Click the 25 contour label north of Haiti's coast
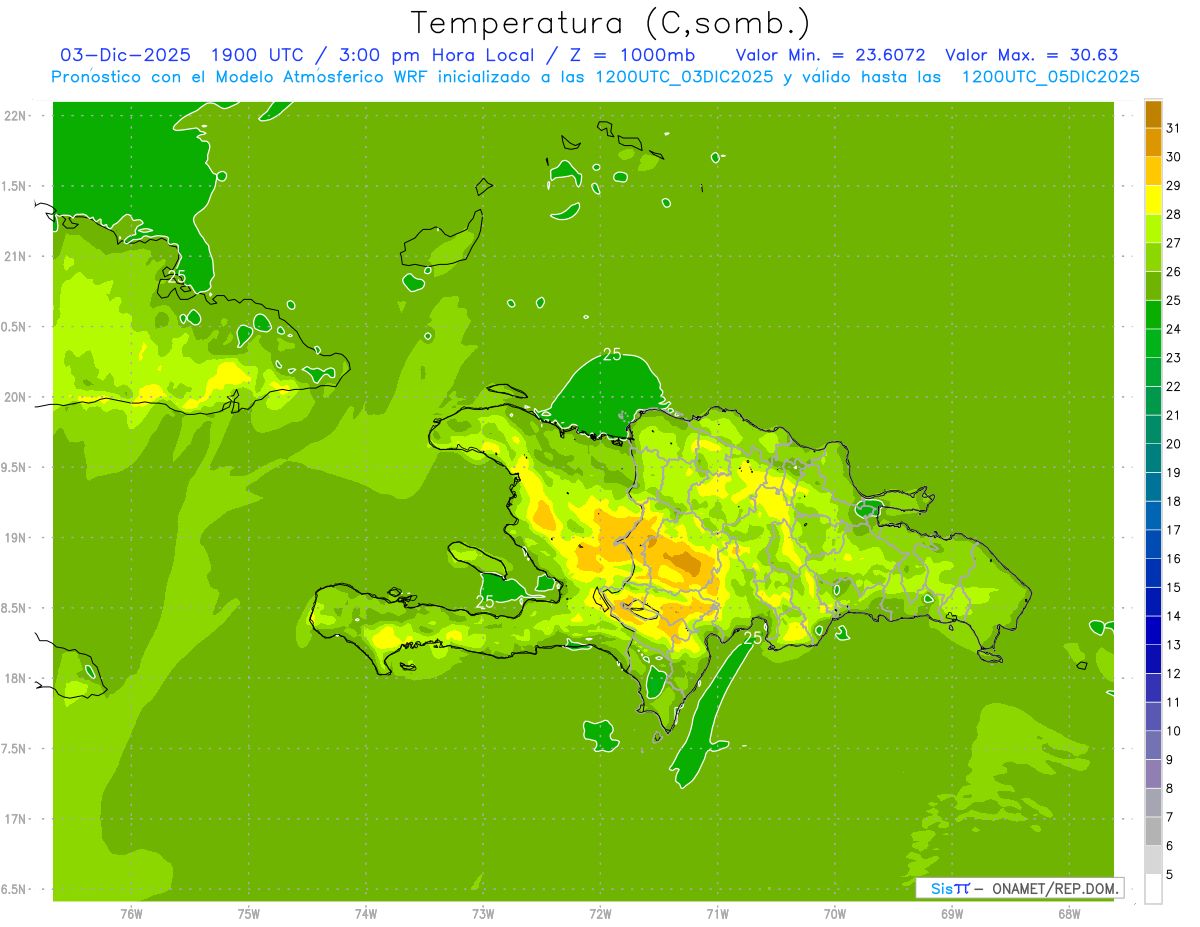 612,354
